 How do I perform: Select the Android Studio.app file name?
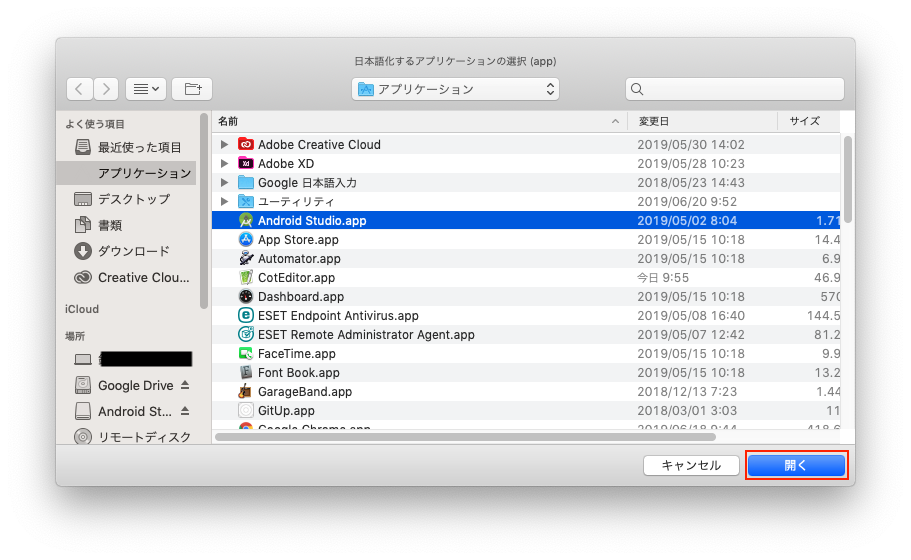pos(312,221)
